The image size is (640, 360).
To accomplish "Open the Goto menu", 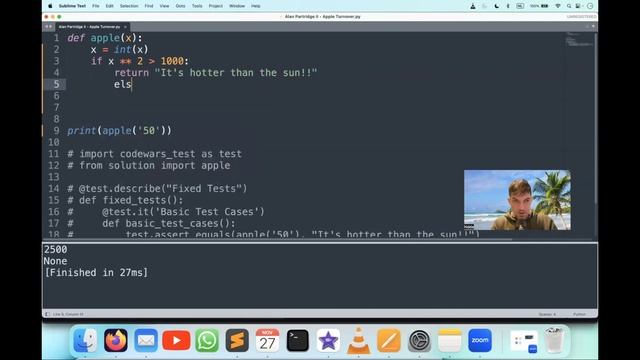I will (x=180, y=6).
